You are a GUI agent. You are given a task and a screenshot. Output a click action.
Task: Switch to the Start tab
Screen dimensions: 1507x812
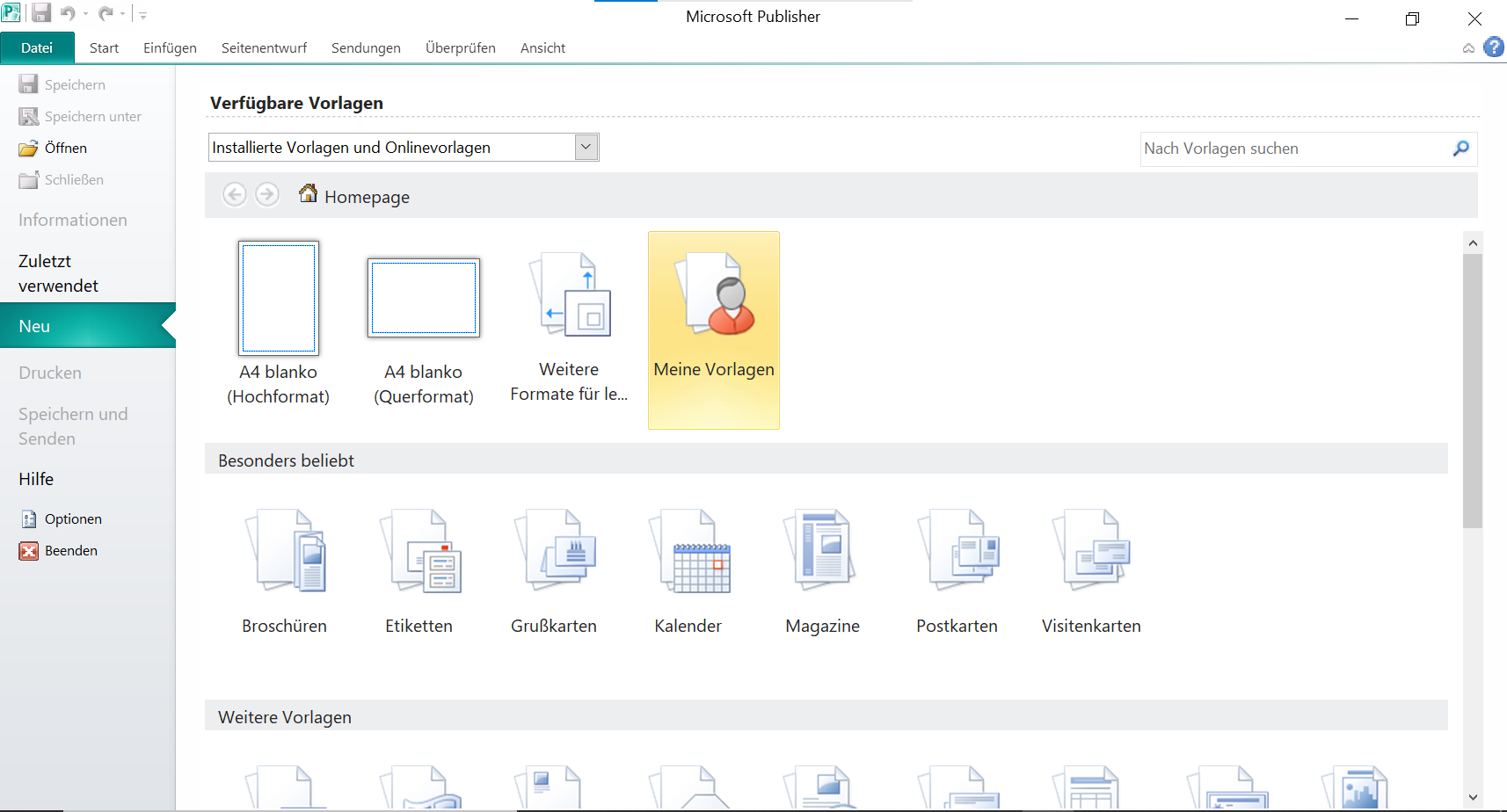point(104,47)
